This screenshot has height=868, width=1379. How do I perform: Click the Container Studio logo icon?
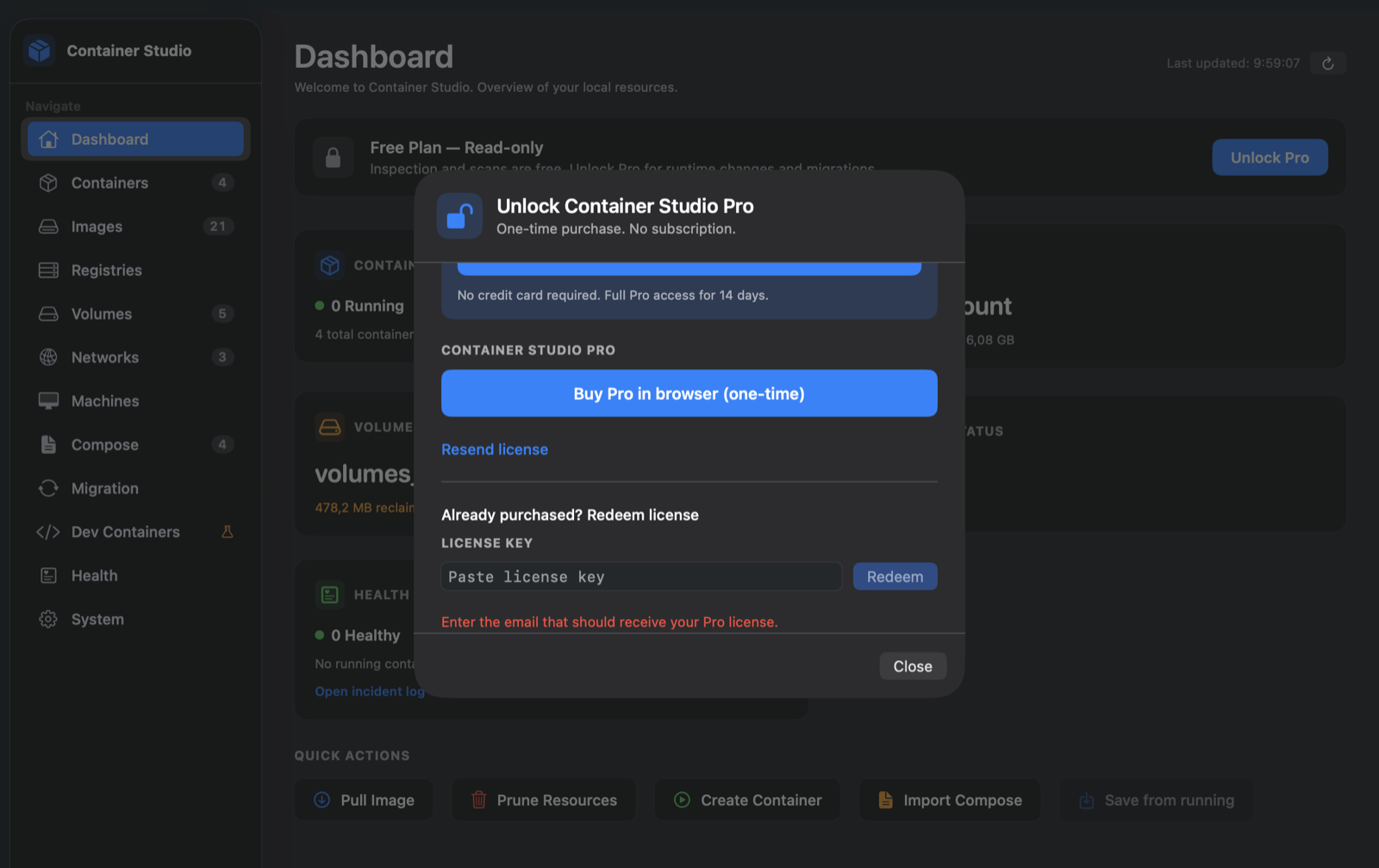pos(40,51)
